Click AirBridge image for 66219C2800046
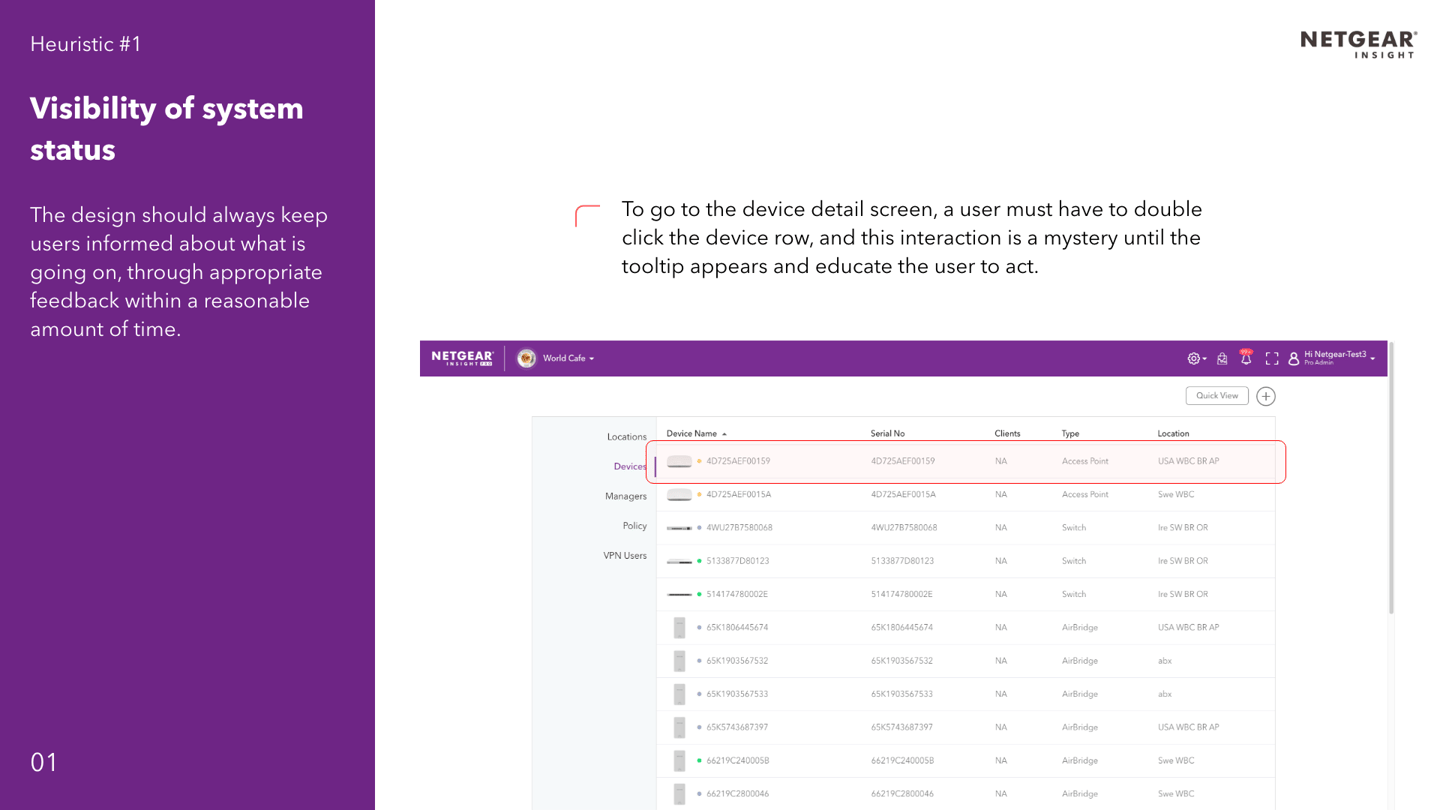The height and width of the screenshot is (810, 1440). click(679, 794)
